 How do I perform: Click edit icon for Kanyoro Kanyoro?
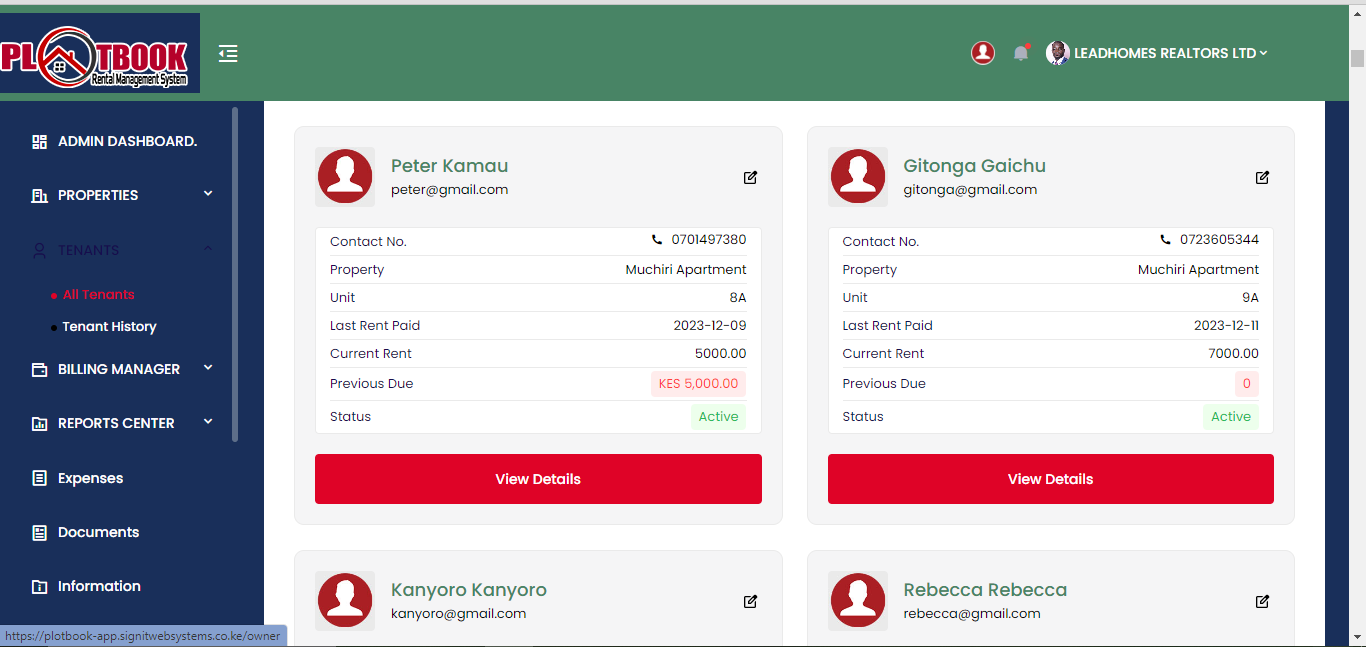pos(750,601)
